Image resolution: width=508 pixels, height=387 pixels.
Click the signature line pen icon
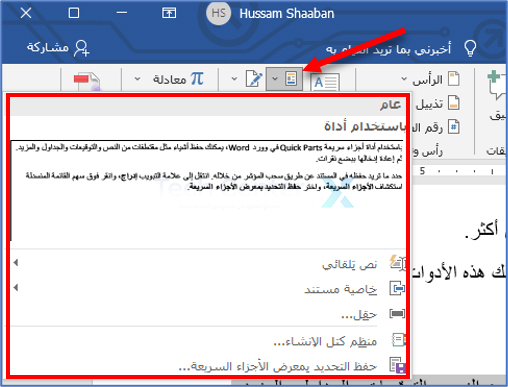(x=254, y=79)
